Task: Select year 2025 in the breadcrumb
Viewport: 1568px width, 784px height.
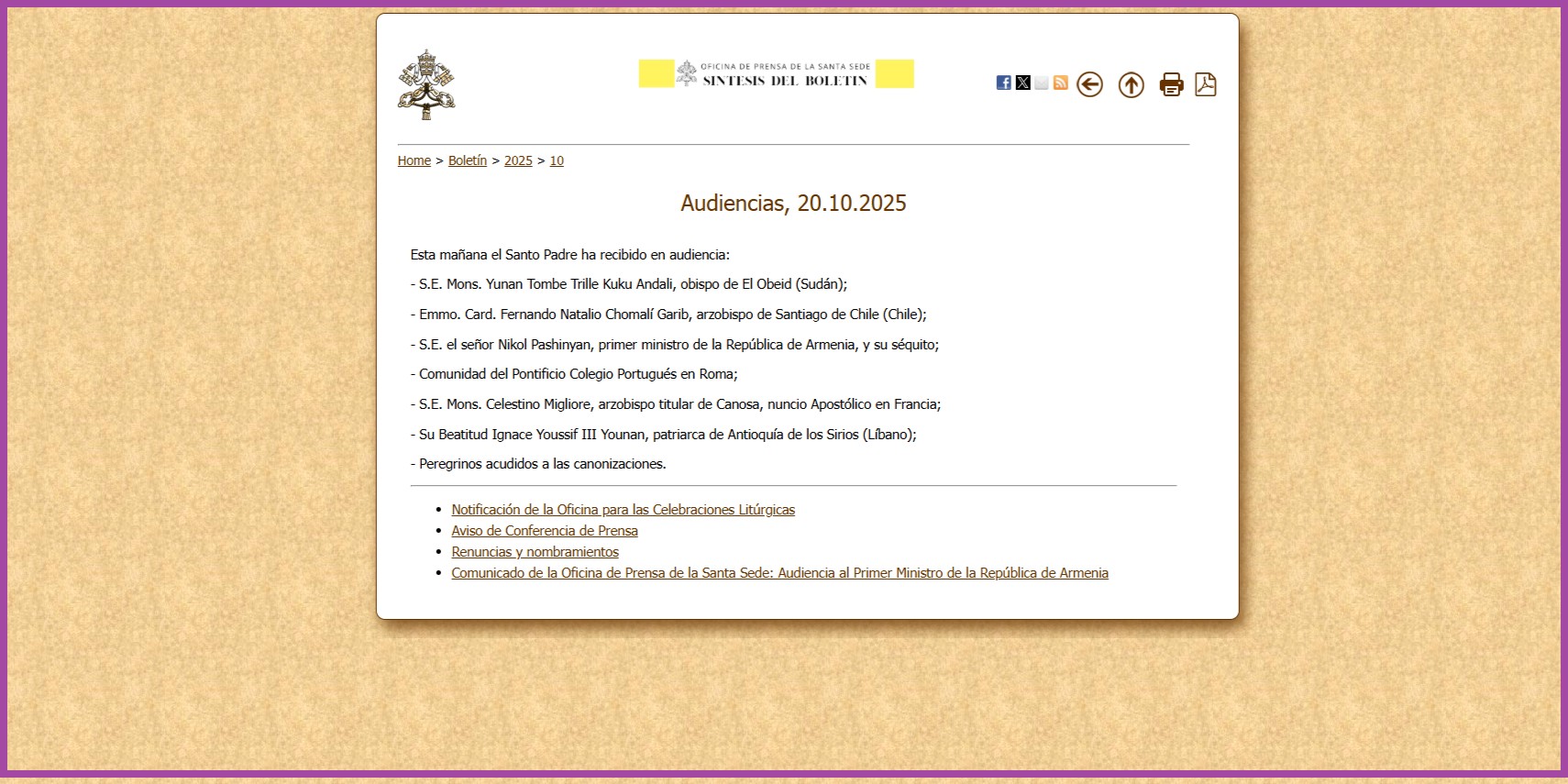Action: tap(518, 160)
